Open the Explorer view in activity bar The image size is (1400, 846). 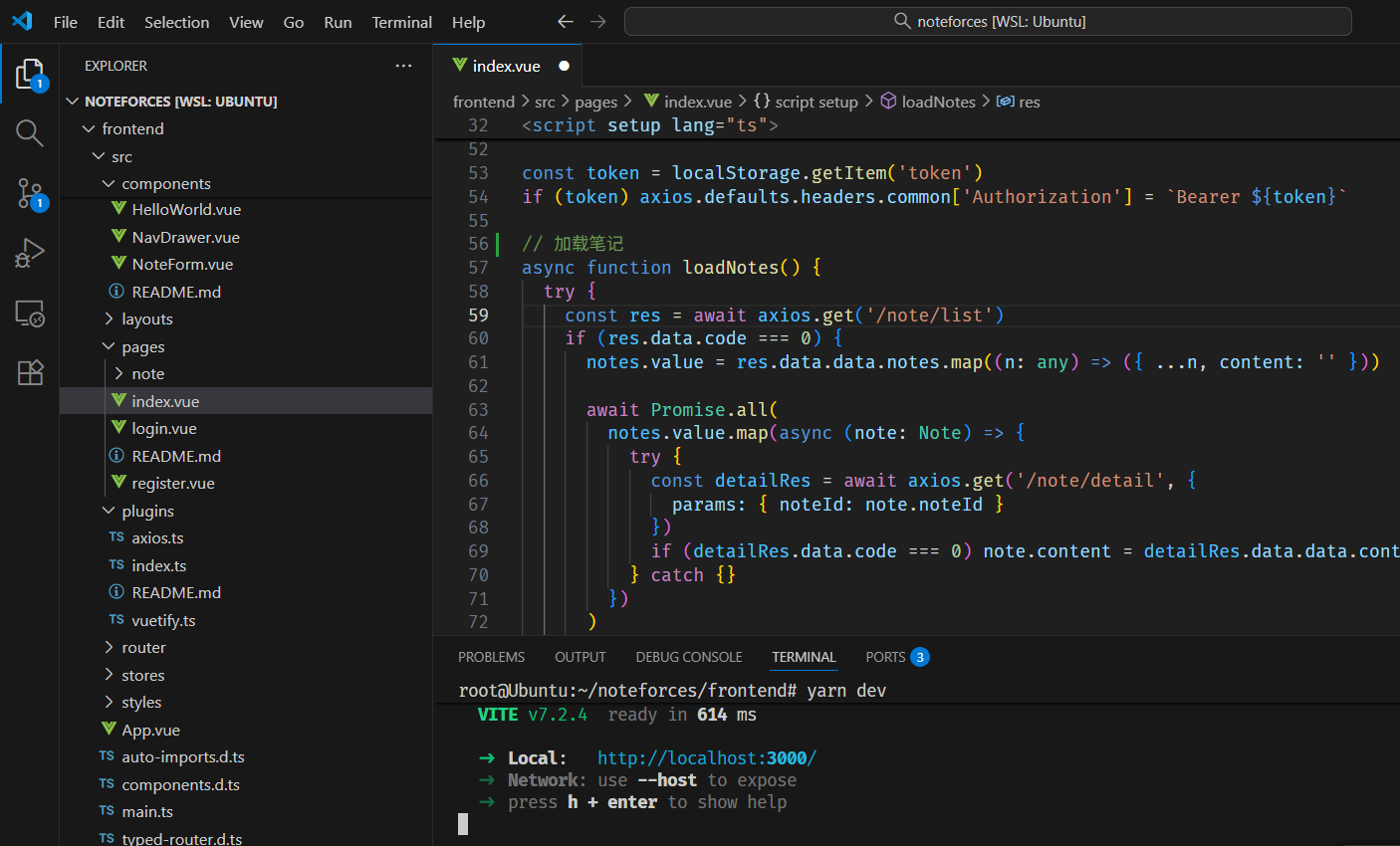point(30,74)
